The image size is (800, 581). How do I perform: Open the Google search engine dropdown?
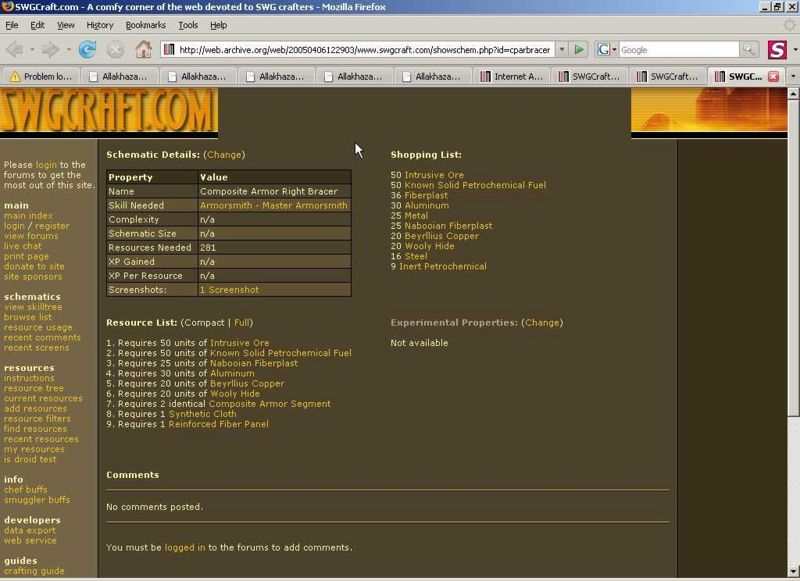coord(607,49)
